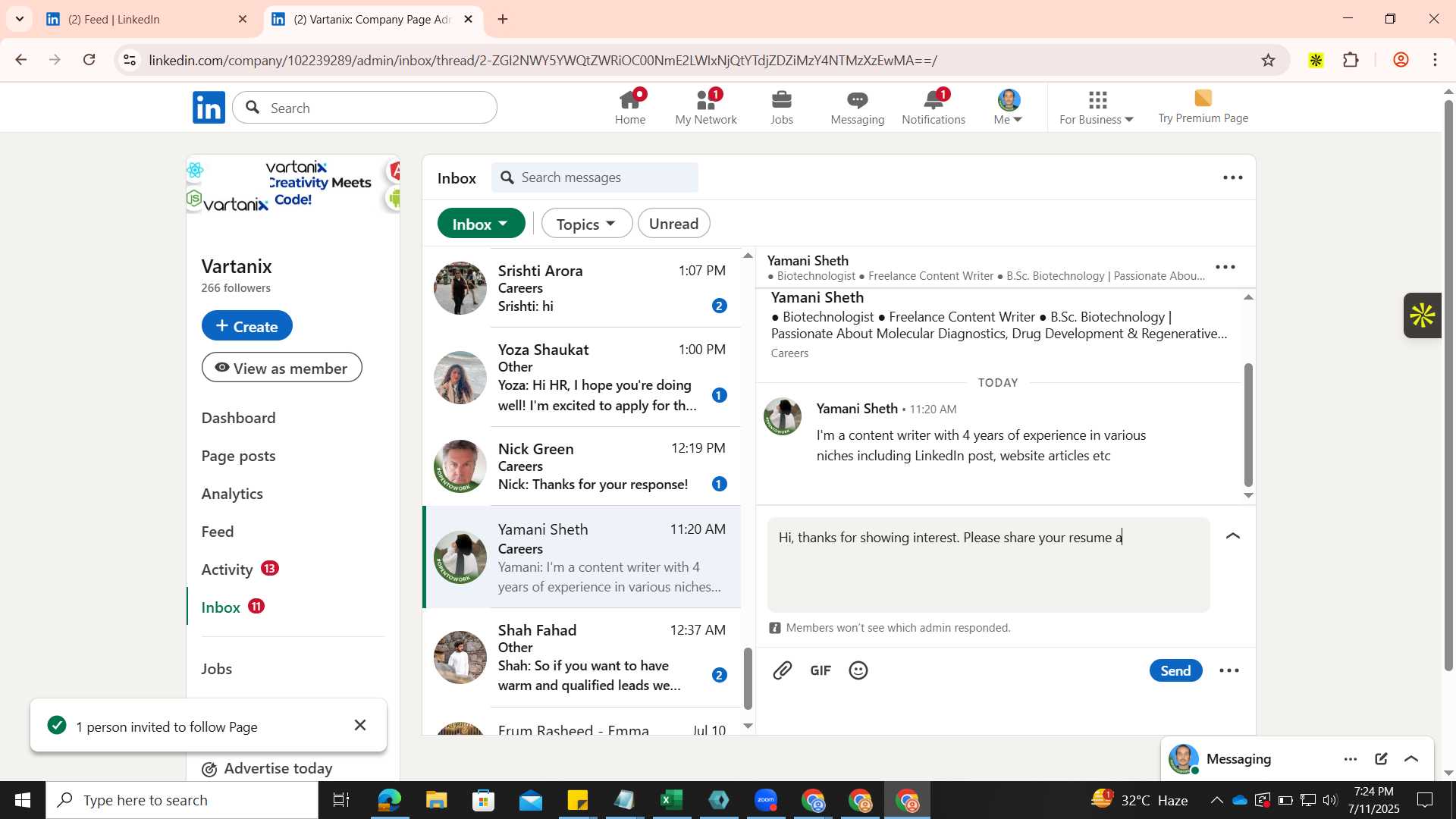Click the yellow-green asterisk extension icon

[1316, 60]
